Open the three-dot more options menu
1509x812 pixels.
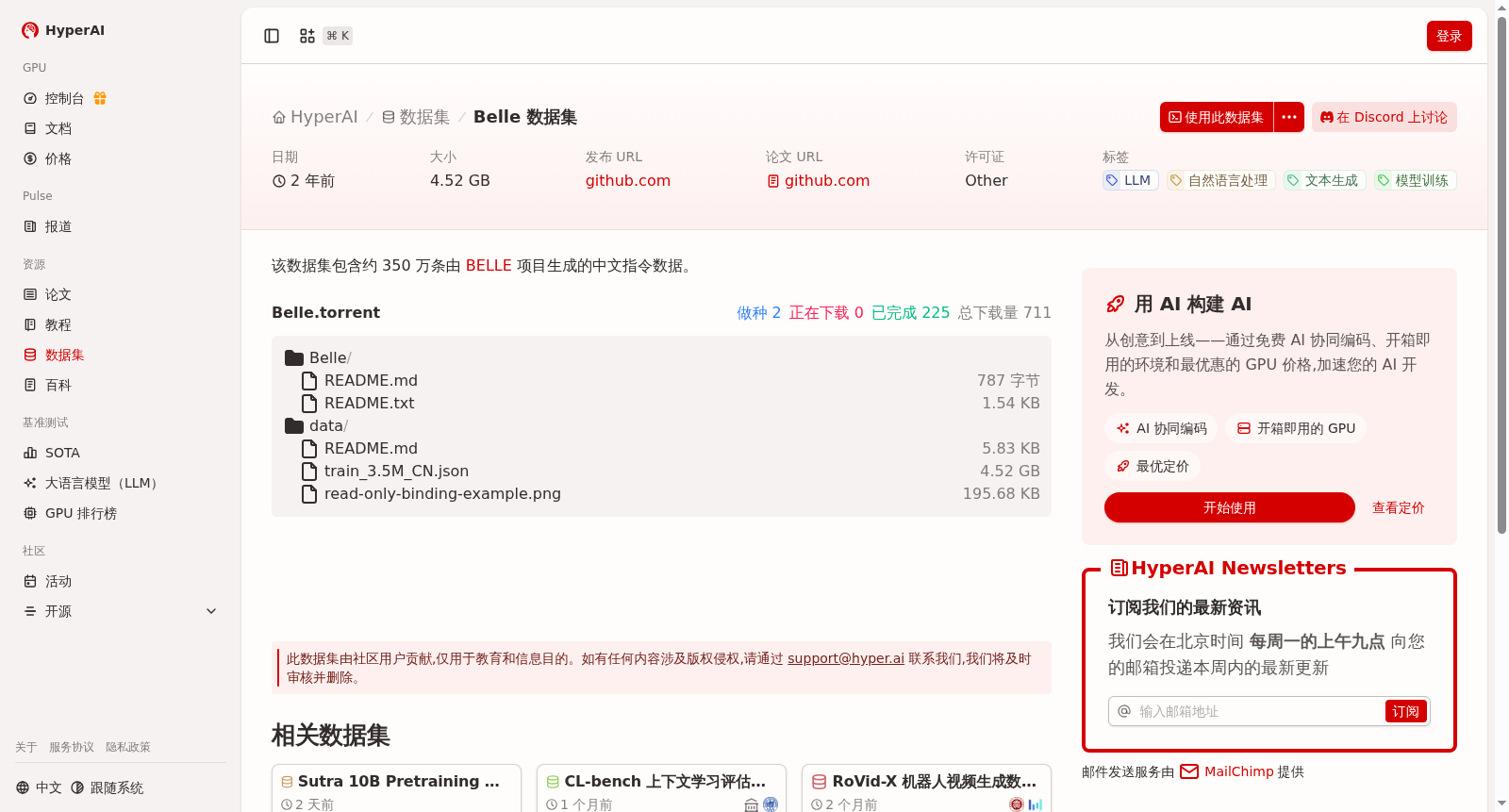(x=1289, y=117)
